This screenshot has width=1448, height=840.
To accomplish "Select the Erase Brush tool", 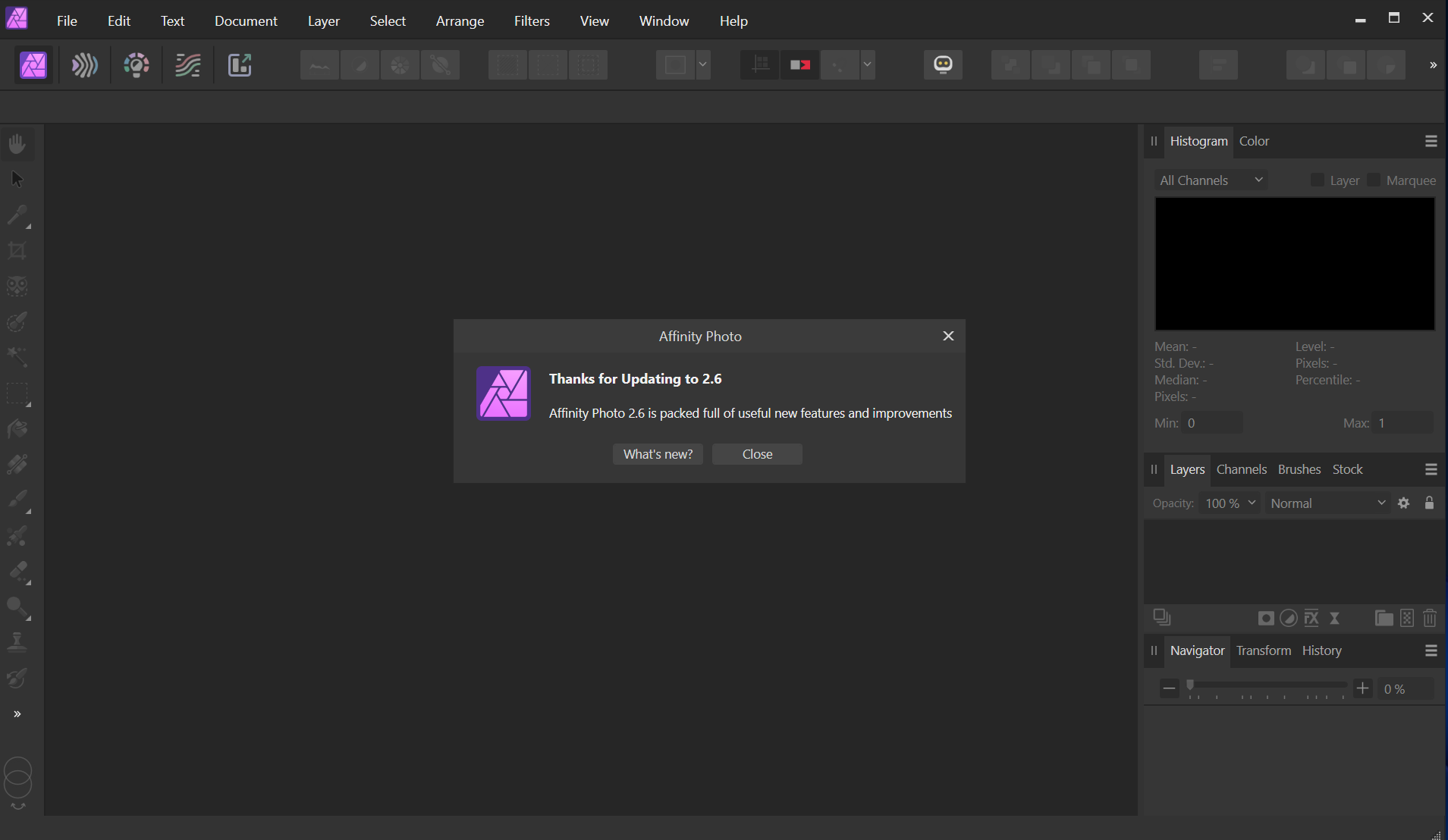I will (17, 572).
